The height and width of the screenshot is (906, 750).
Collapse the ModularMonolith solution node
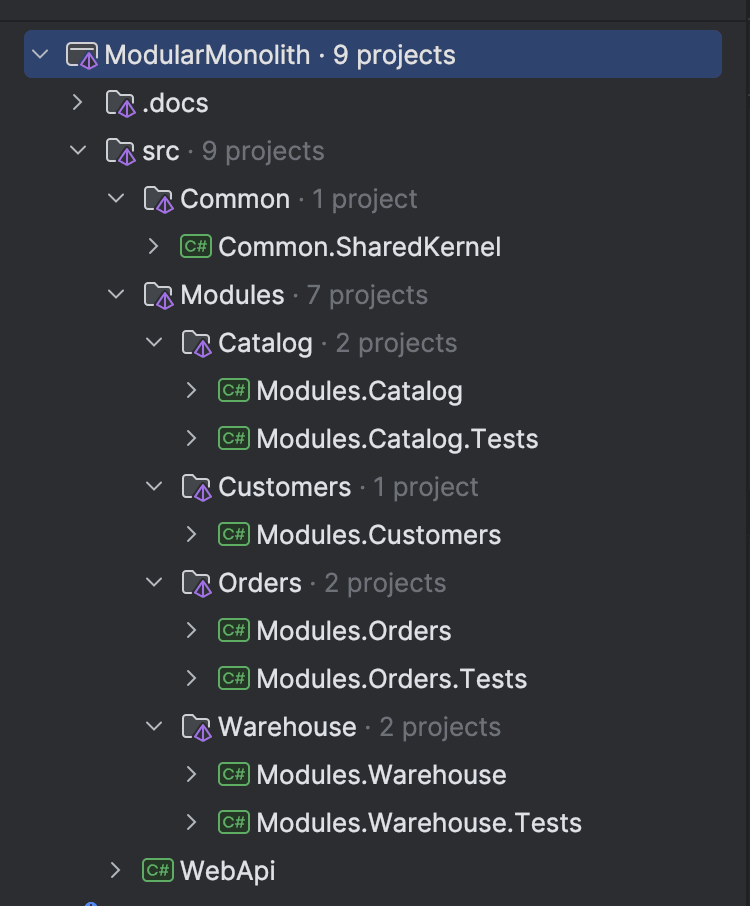[x=40, y=54]
